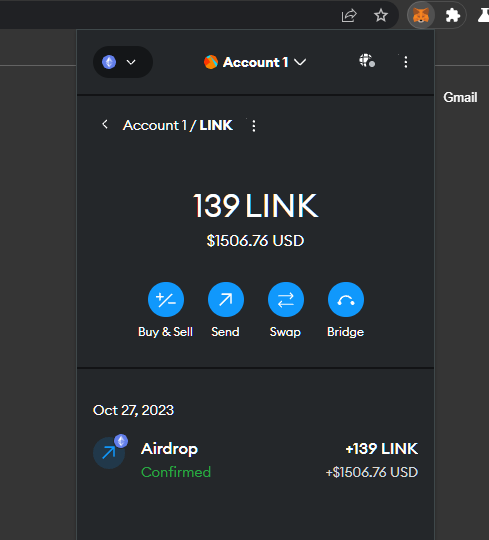The width and height of the screenshot is (489, 540).
Task: Click the connected sites globe icon
Action: (x=367, y=61)
